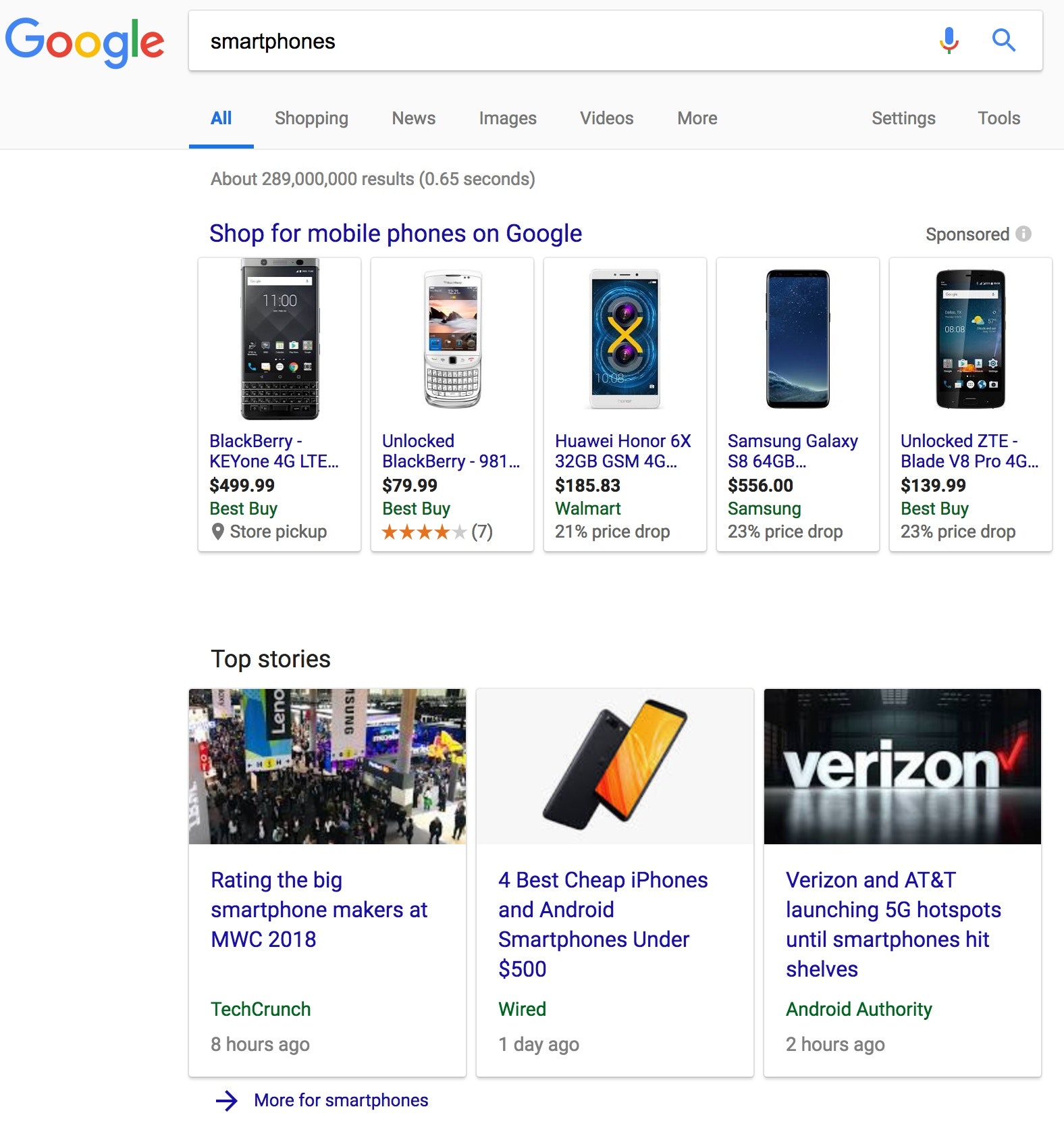The image size is (1064, 1132).
Task: Click the voice search microphone icon
Action: (949, 41)
